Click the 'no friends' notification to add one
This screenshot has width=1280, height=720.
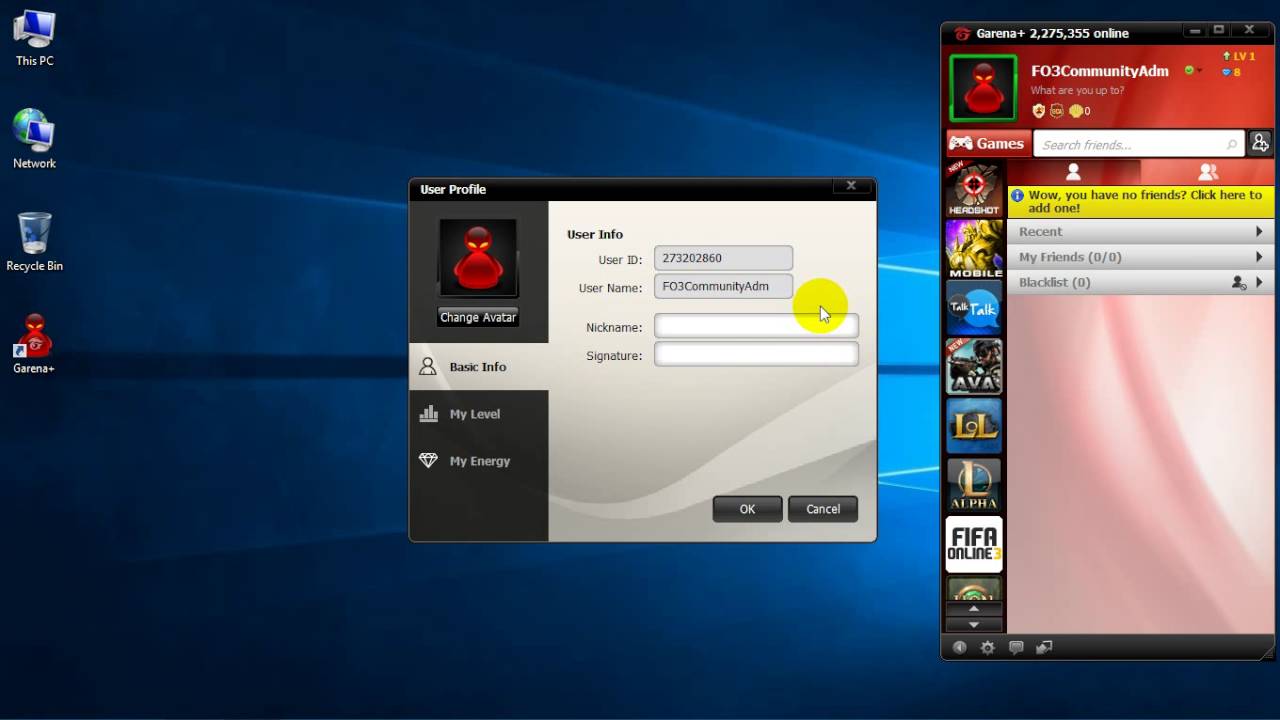[1140, 202]
